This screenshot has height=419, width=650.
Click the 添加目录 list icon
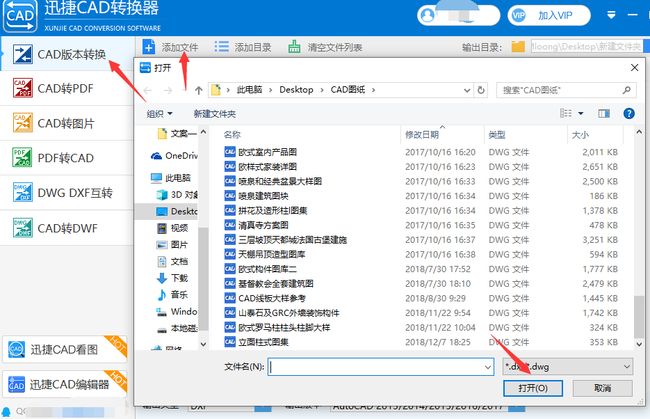221,47
